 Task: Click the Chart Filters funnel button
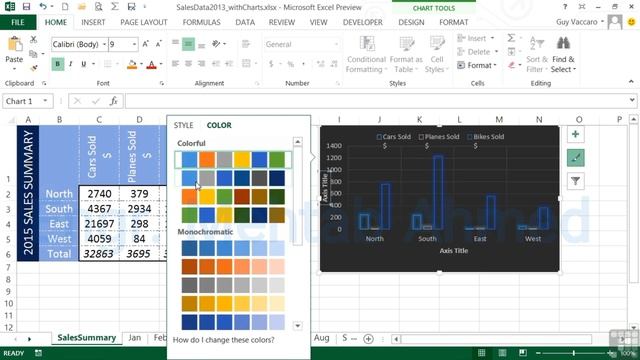576,181
